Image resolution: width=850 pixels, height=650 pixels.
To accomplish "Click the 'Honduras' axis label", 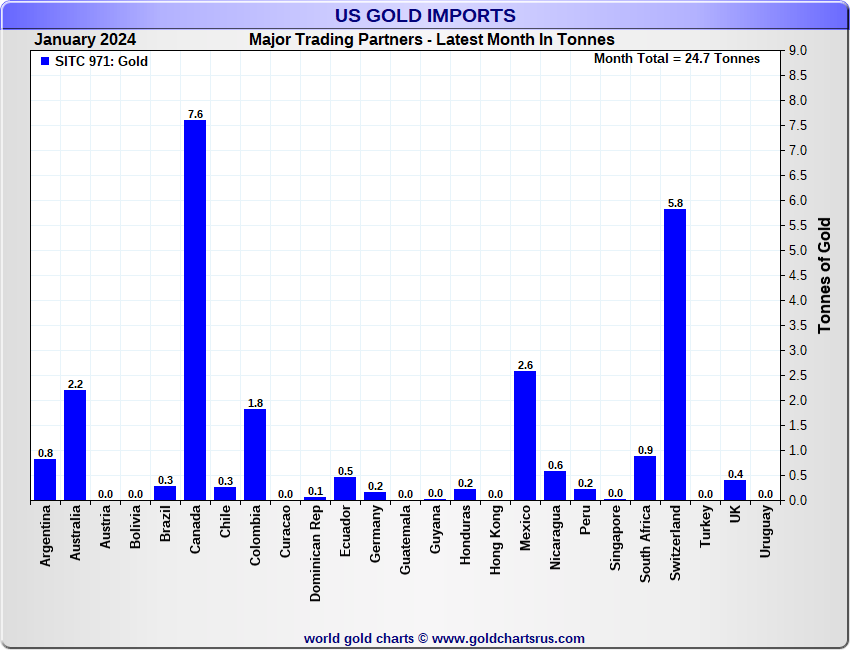I will pyautogui.click(x=465, y=535).
